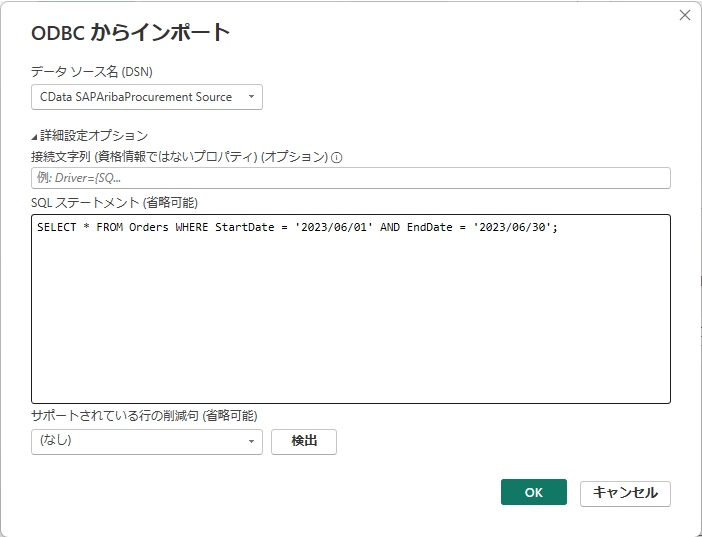
Task: Select the CData SAPAribaProcurement Source combo box
Action: [x=147, y=97]
